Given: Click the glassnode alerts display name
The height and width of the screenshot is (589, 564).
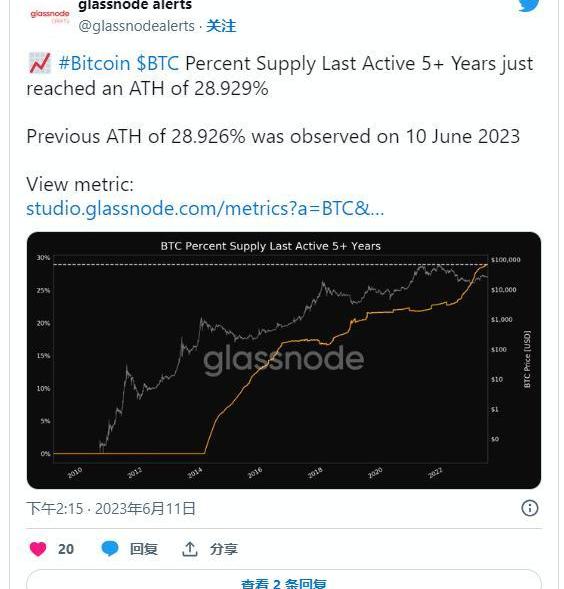Looking at the screenshot, I should coord(135,5).
